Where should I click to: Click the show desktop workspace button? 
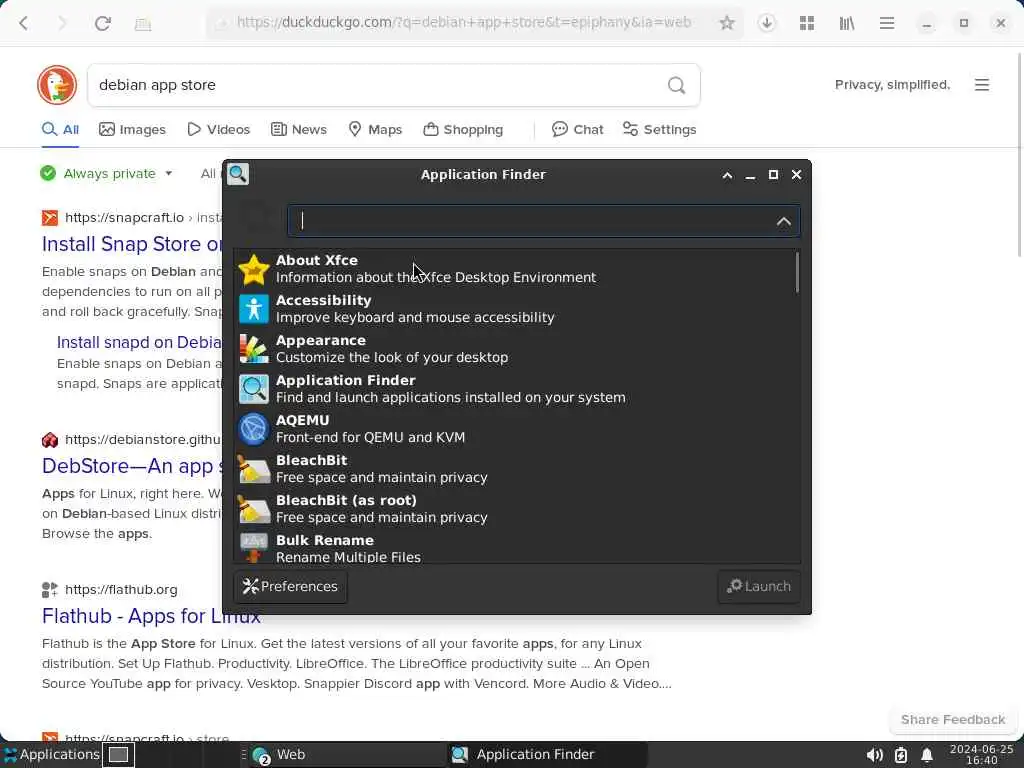118,755
